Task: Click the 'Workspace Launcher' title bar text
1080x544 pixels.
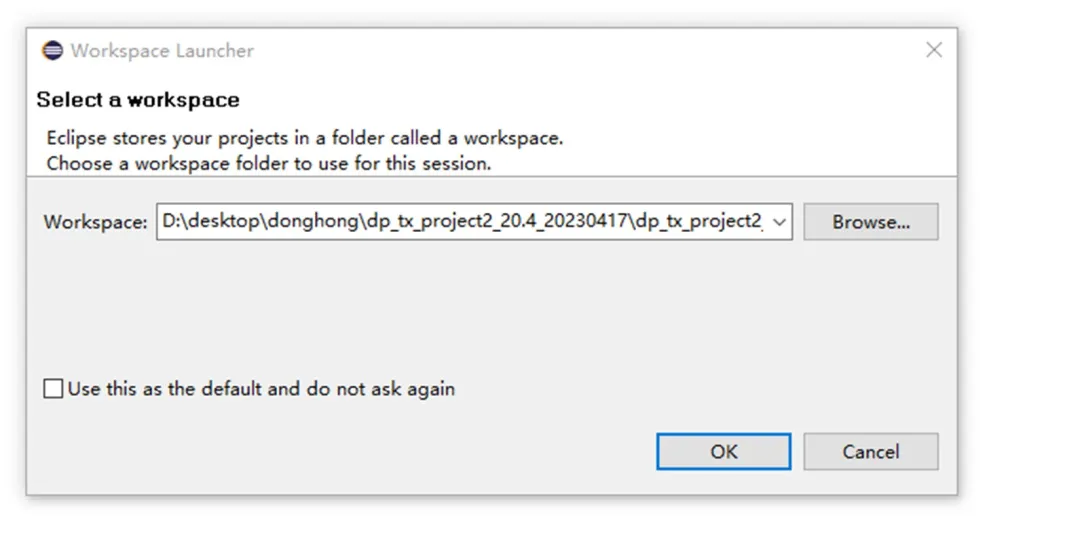Action: click(x=162, y=51)
